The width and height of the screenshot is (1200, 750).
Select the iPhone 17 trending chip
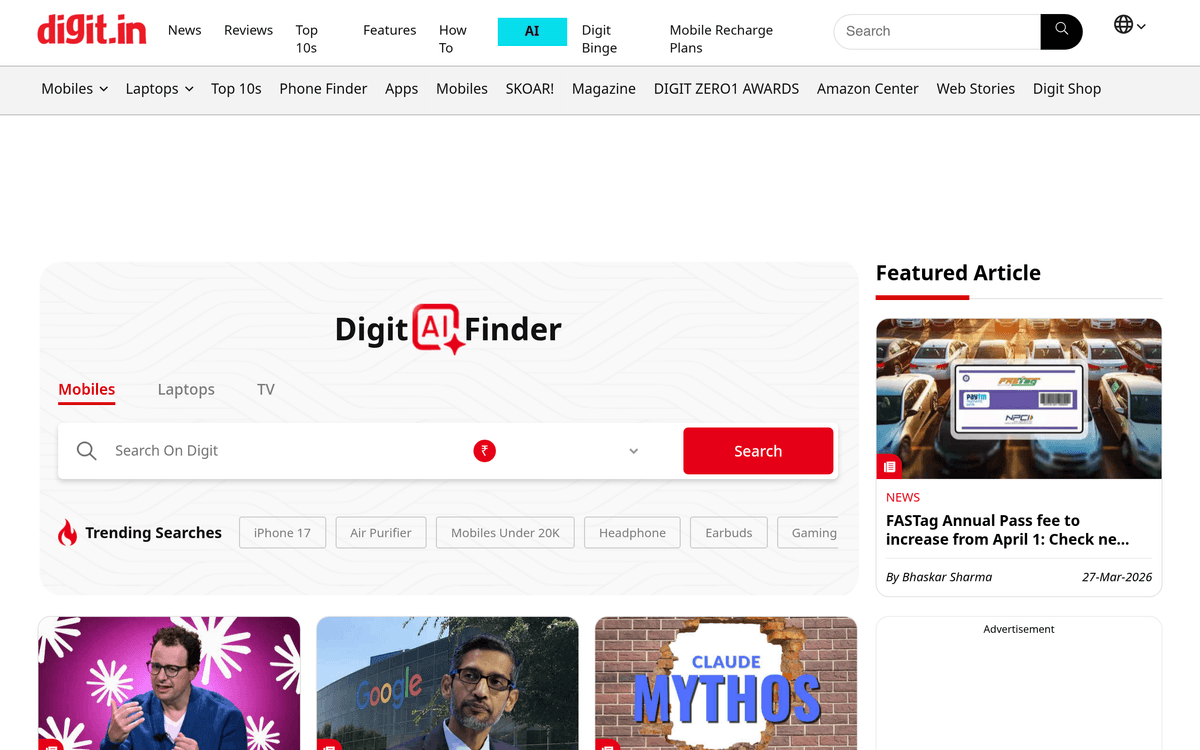click(x=282, y=533)
